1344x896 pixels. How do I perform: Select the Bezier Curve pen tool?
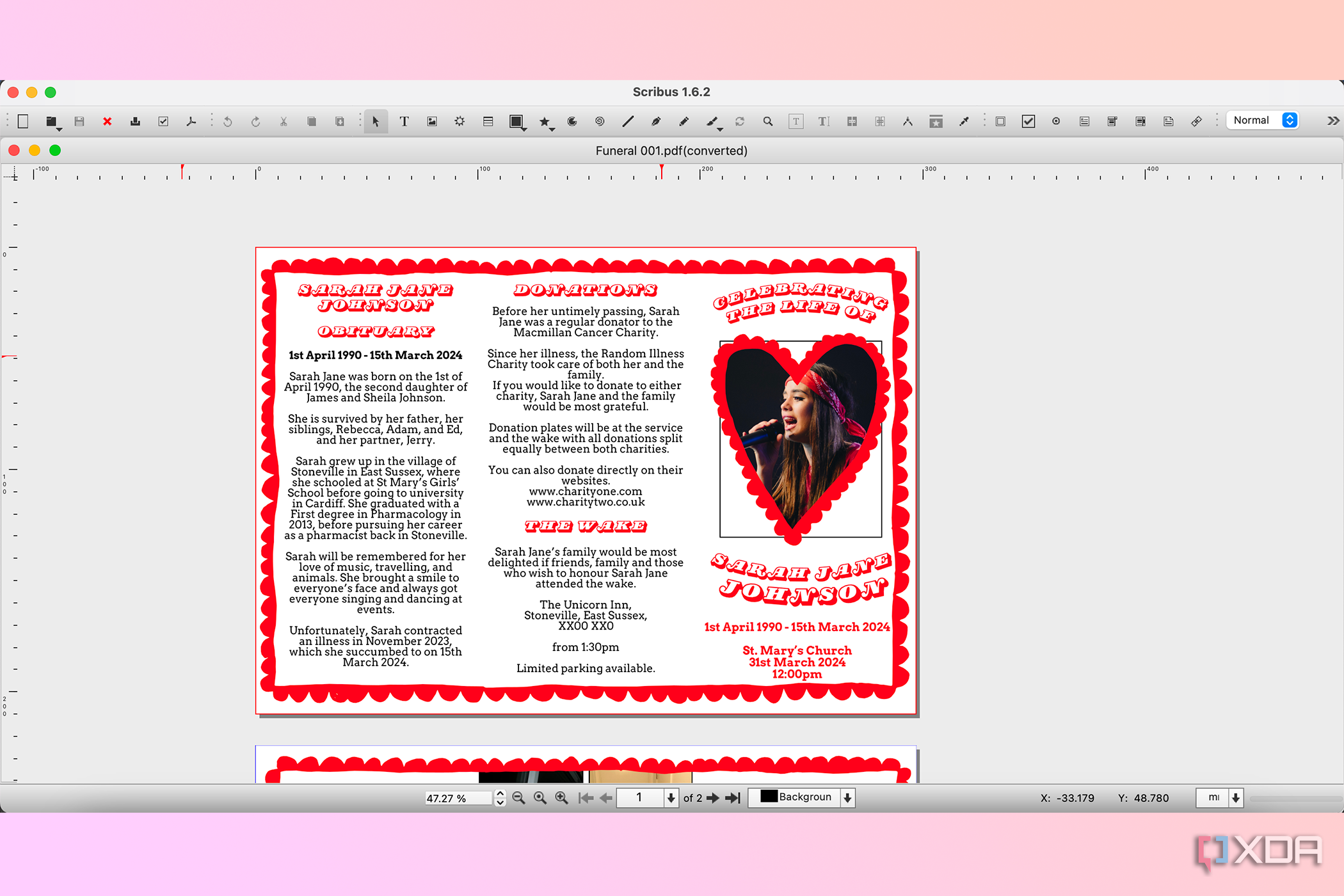click(x=656, y=122)
